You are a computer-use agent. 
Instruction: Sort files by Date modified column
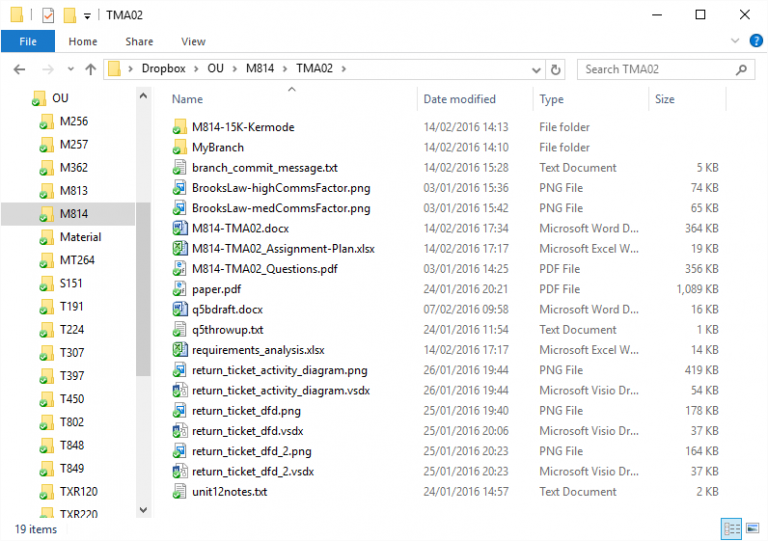point(459,99)
